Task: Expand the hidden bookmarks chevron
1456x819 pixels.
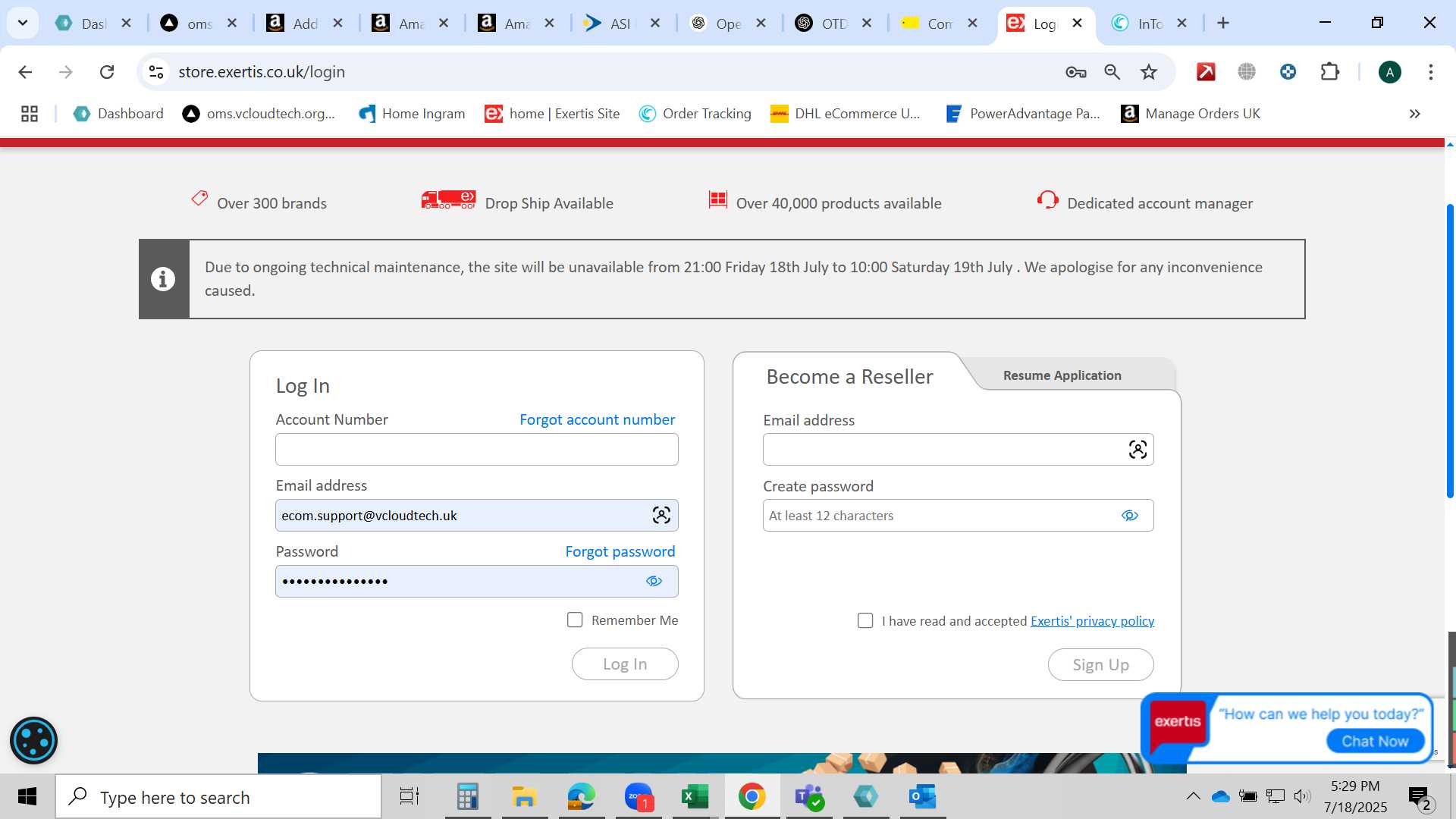Action: tap(1414, 114)
